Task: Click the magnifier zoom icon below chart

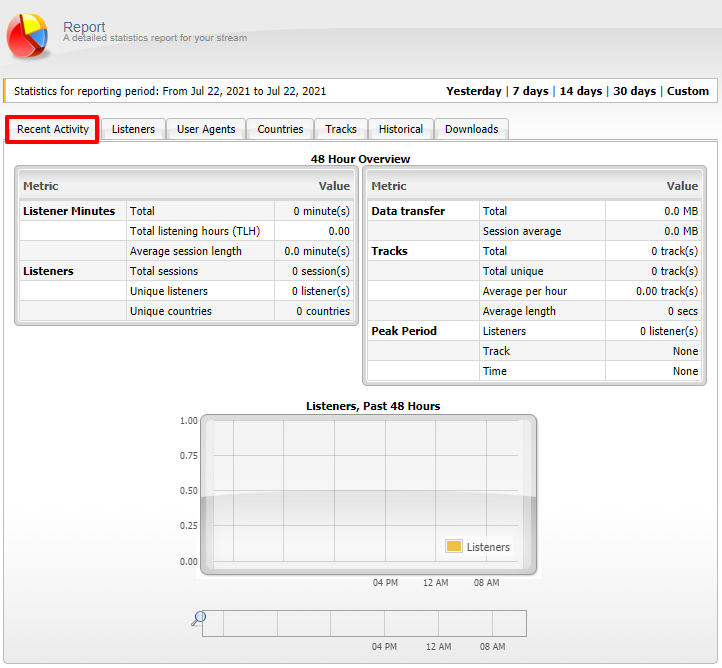Action: [x=198, y=618]
